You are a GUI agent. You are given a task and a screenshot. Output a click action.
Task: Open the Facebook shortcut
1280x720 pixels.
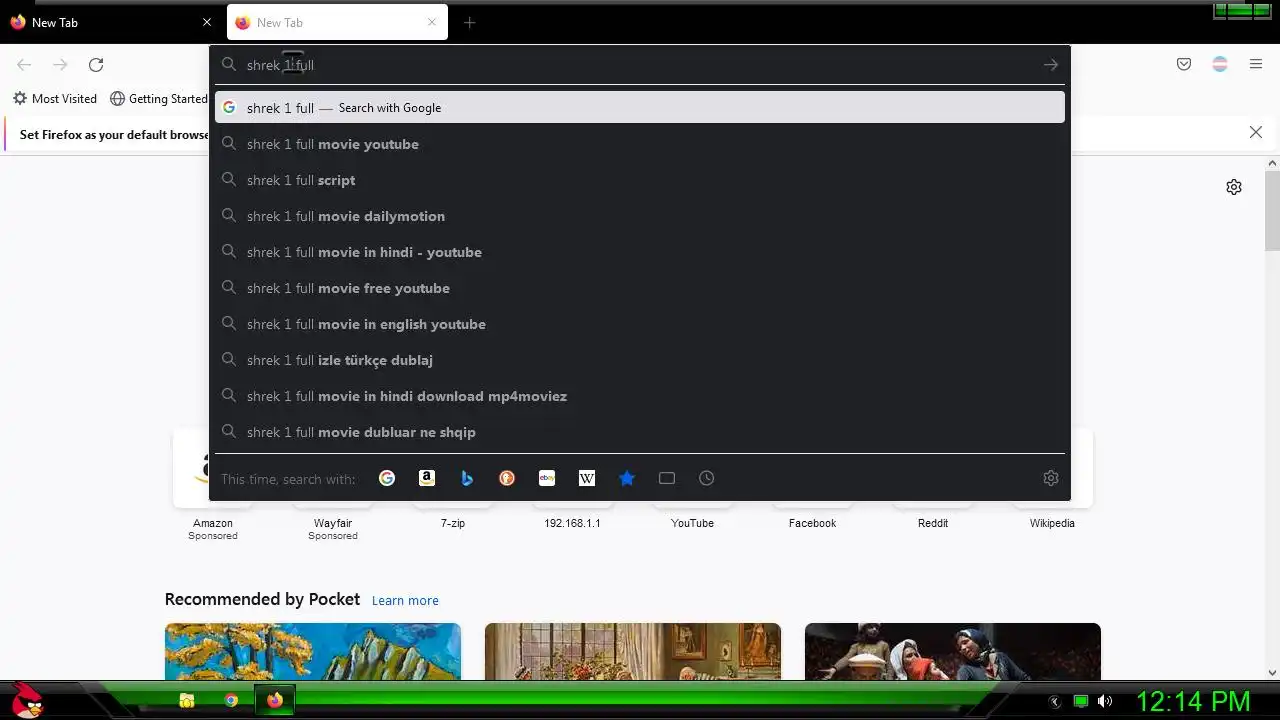point(812,523)
